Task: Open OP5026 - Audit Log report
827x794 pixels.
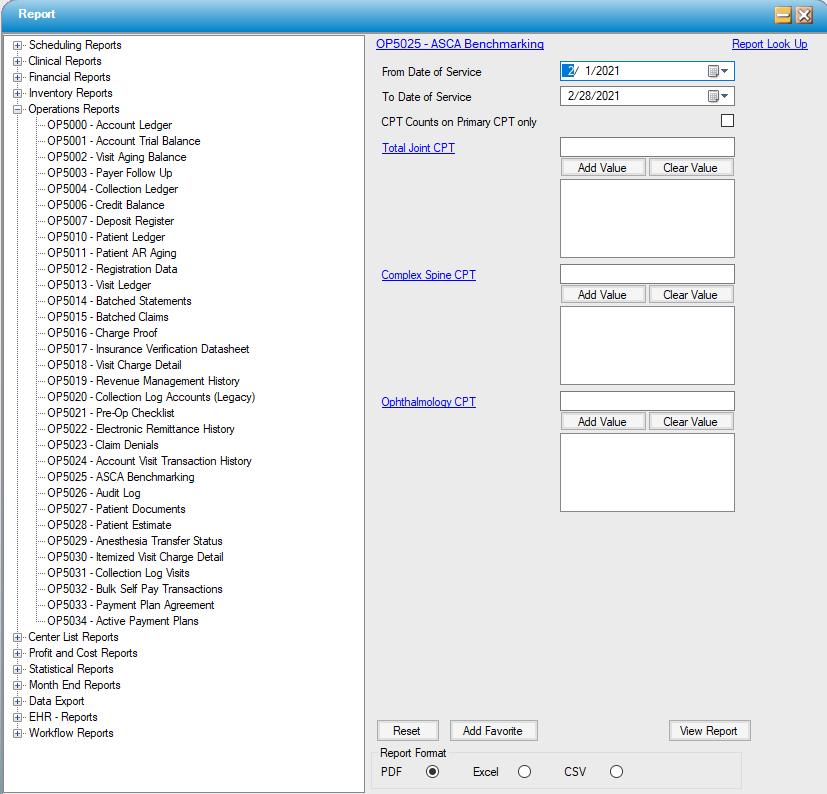Action: [x=93, y=493]
